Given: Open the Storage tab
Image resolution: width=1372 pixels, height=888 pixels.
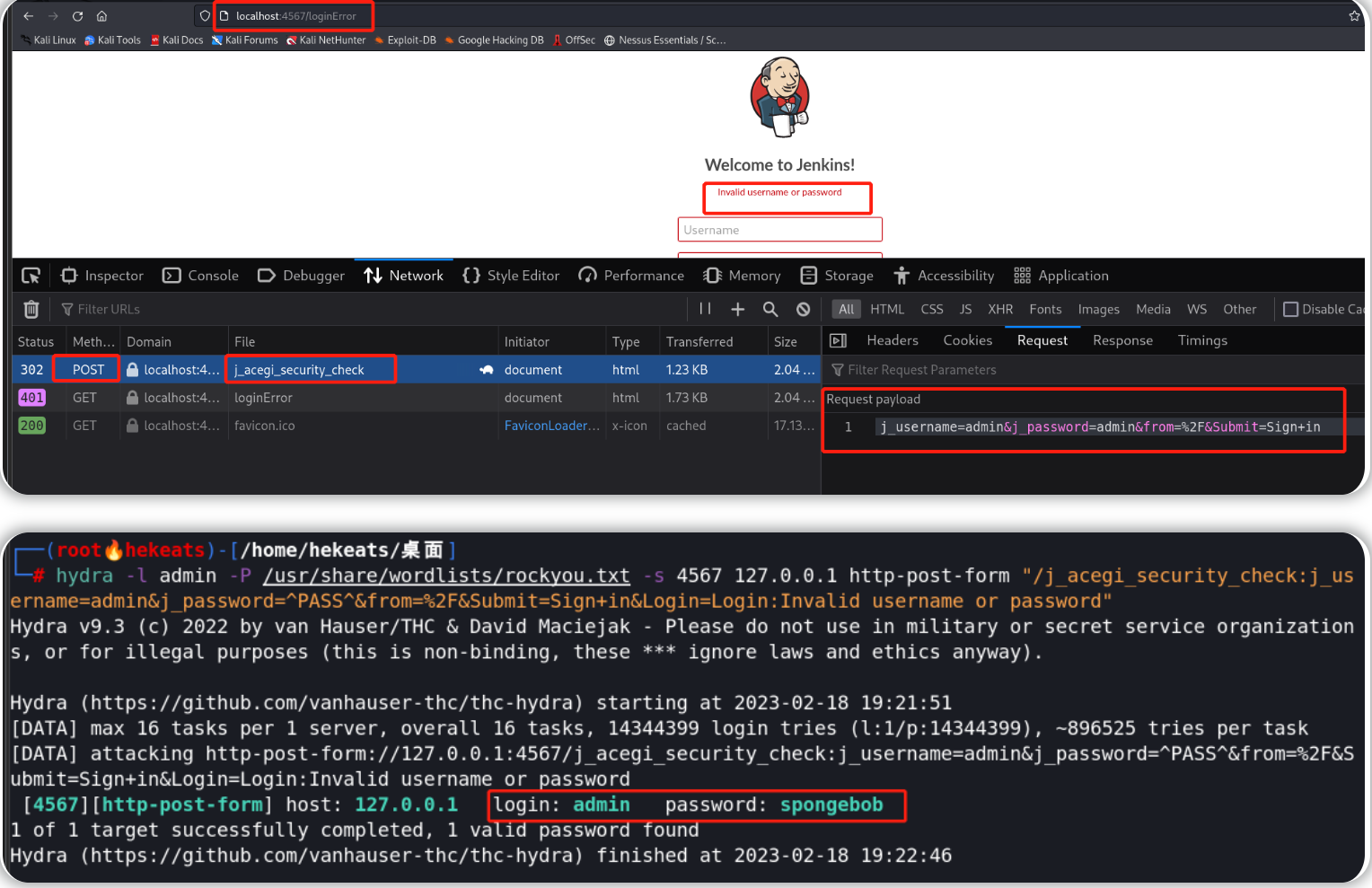Looking at the screenshot, I should [837, 276].
